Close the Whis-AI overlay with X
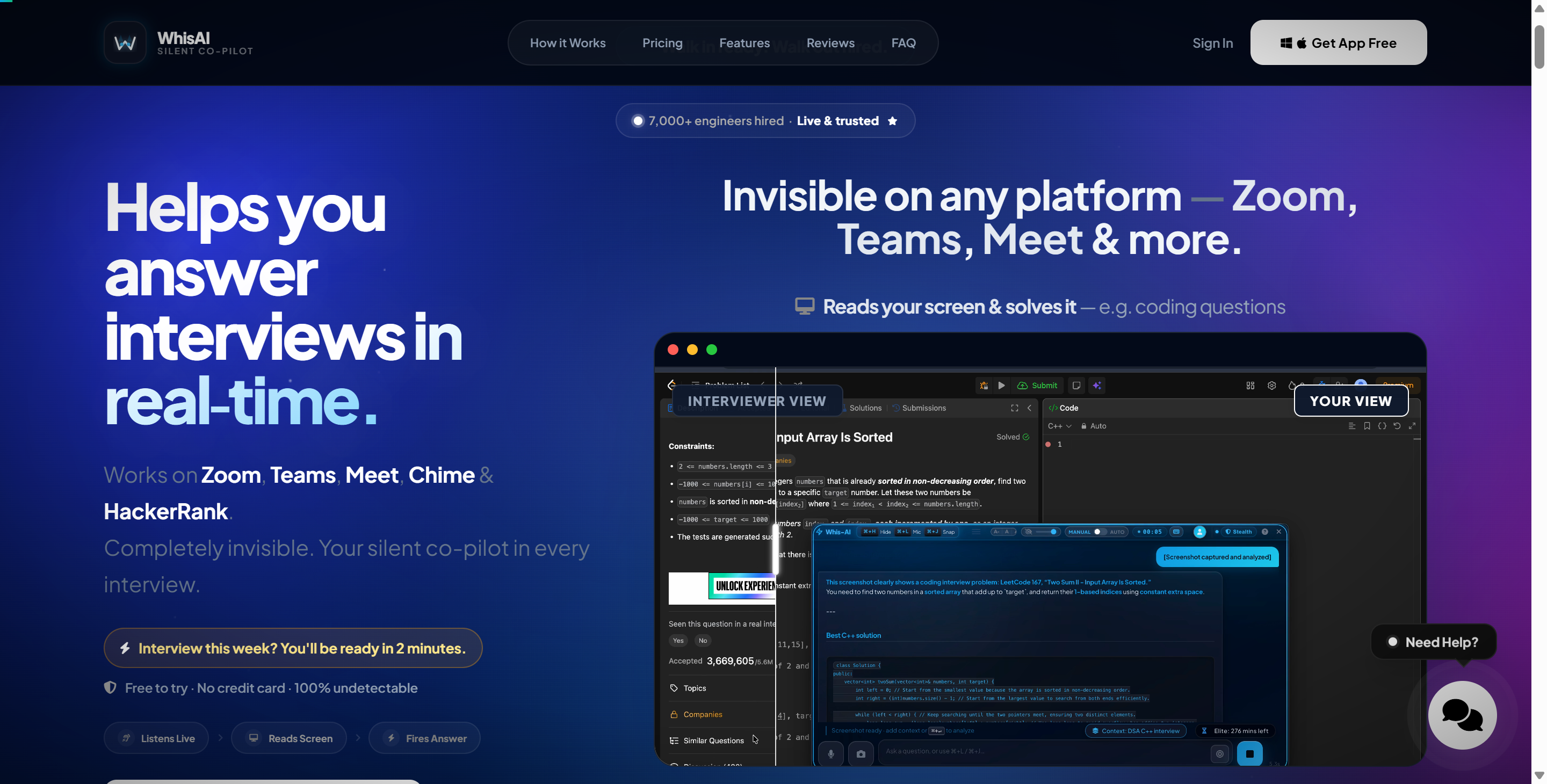 [1278, 531]
